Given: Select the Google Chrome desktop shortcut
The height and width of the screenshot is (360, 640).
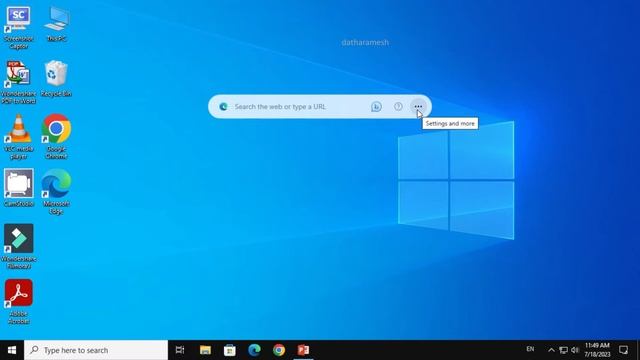Looking at the screenshot, I should (x=56, y=137).
